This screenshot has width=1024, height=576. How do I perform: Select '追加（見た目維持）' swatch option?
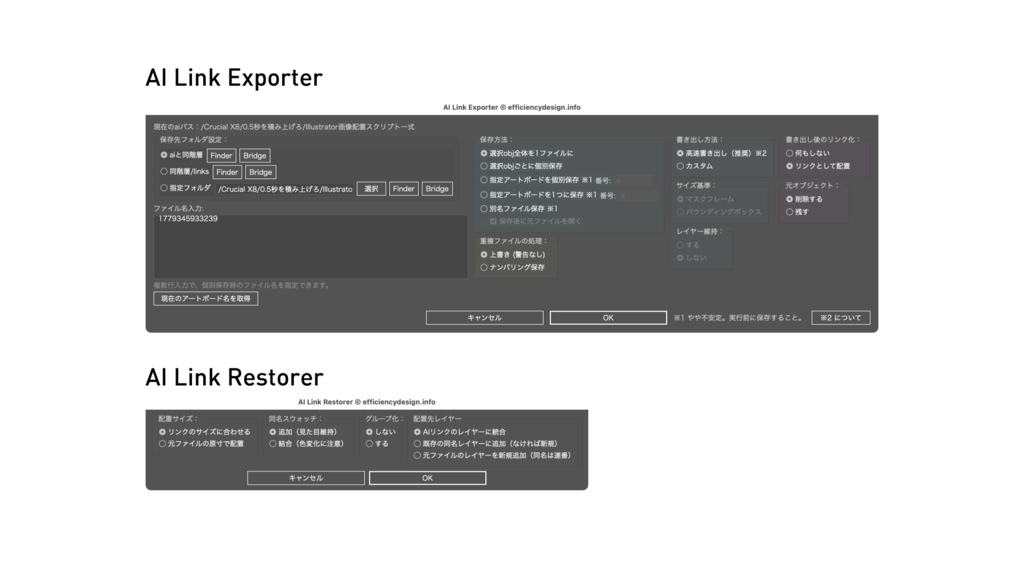tap(273, 432)
